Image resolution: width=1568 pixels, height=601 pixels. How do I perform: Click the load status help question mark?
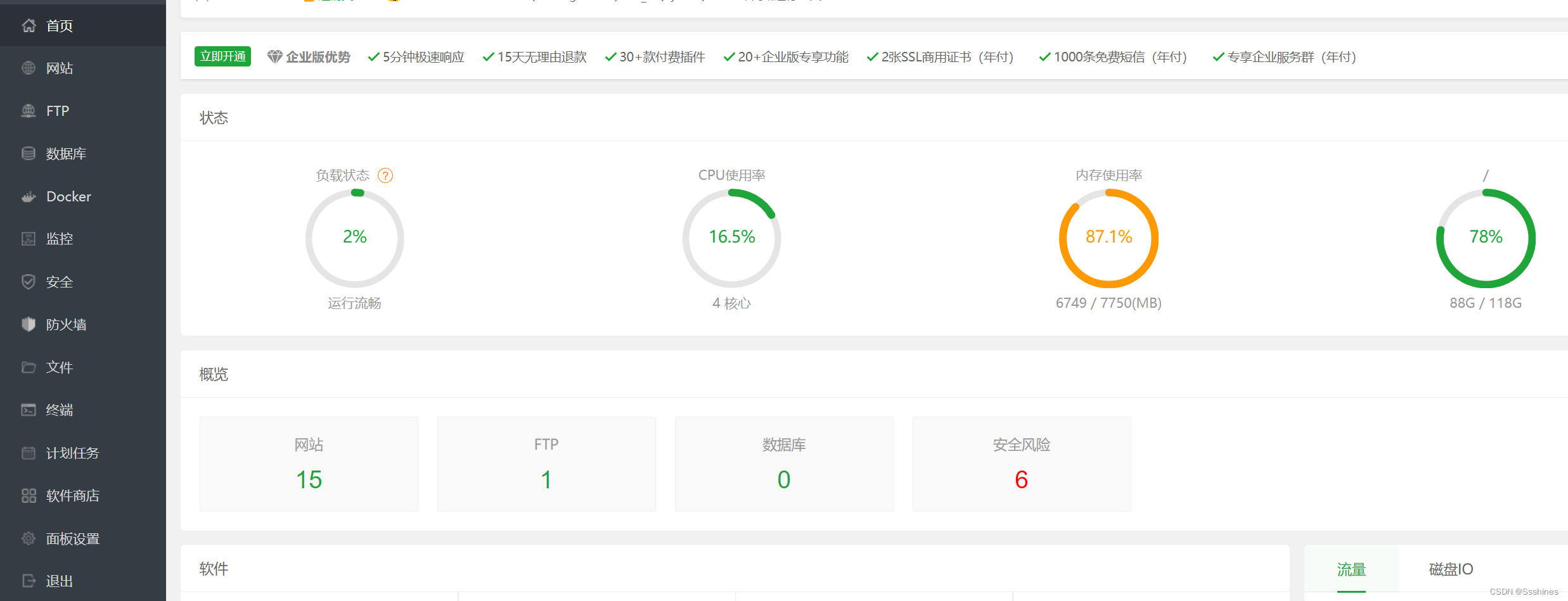(x=385, y=175)
